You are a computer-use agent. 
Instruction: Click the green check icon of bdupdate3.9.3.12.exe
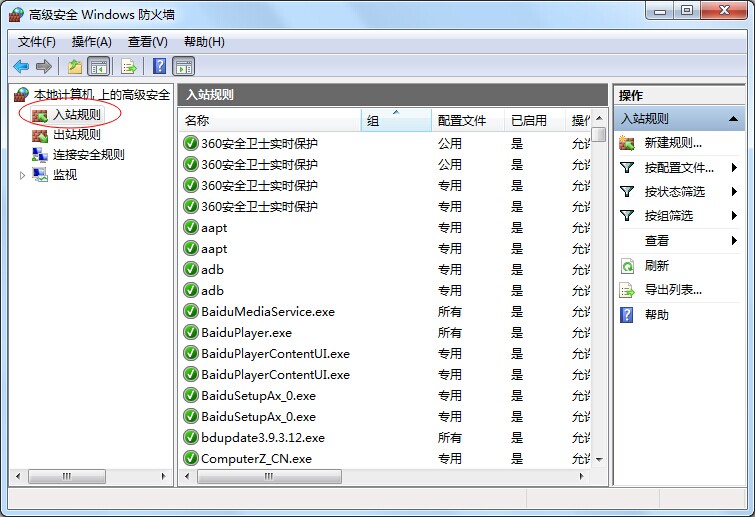point(191,437)
